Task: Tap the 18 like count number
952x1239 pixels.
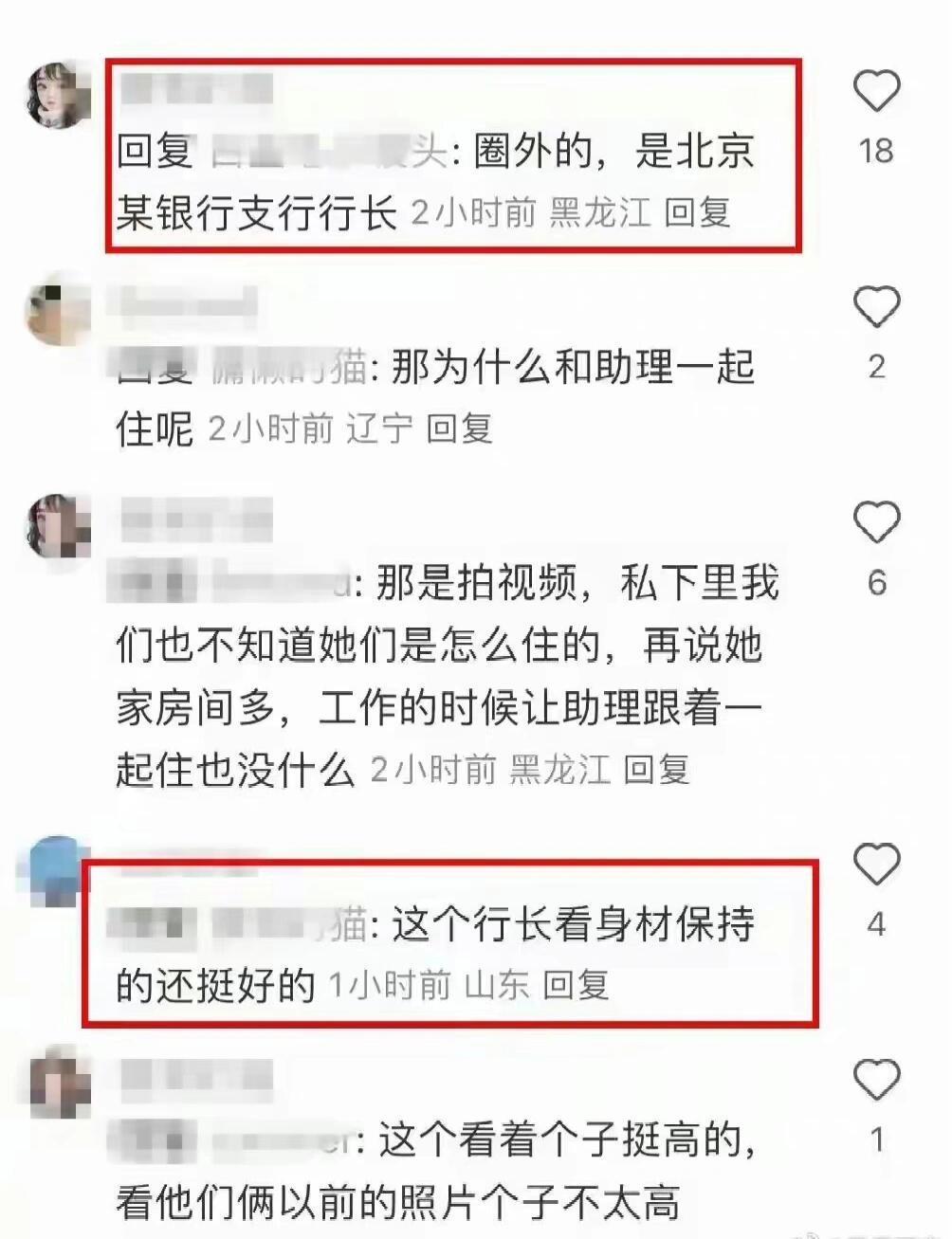Action: click(x=876, y=151)
